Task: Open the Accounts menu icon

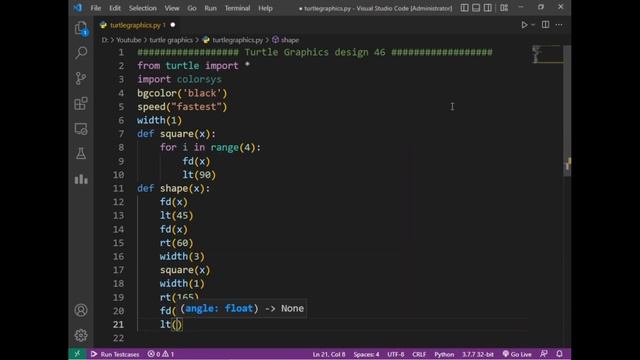Action: click(x=81, y=310)
